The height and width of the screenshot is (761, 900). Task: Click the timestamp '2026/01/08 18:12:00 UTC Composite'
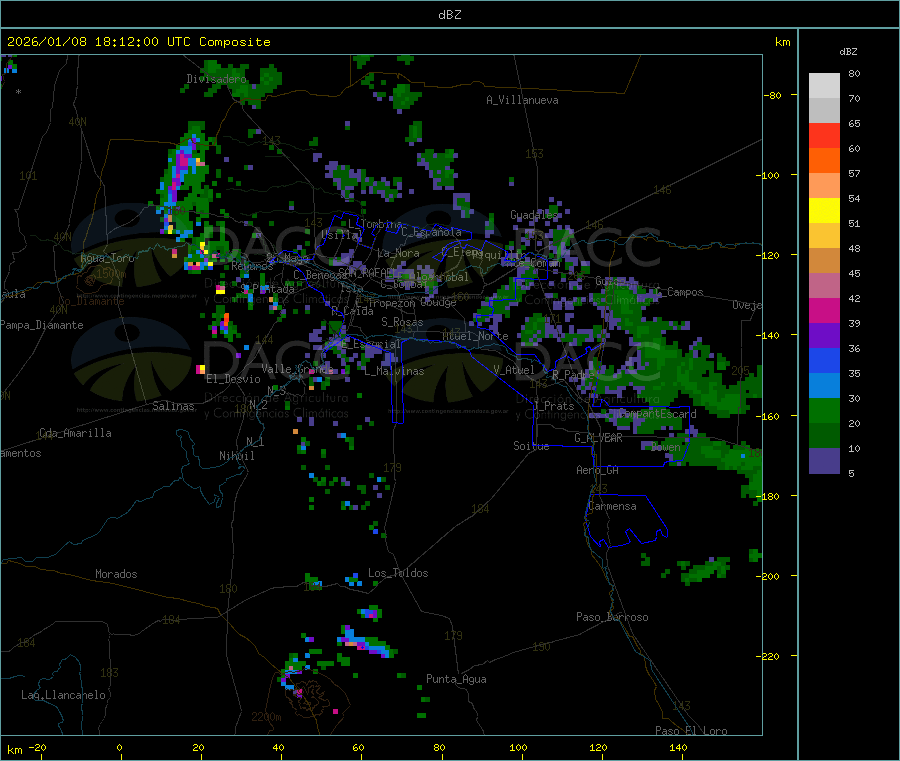pos(138,42)
